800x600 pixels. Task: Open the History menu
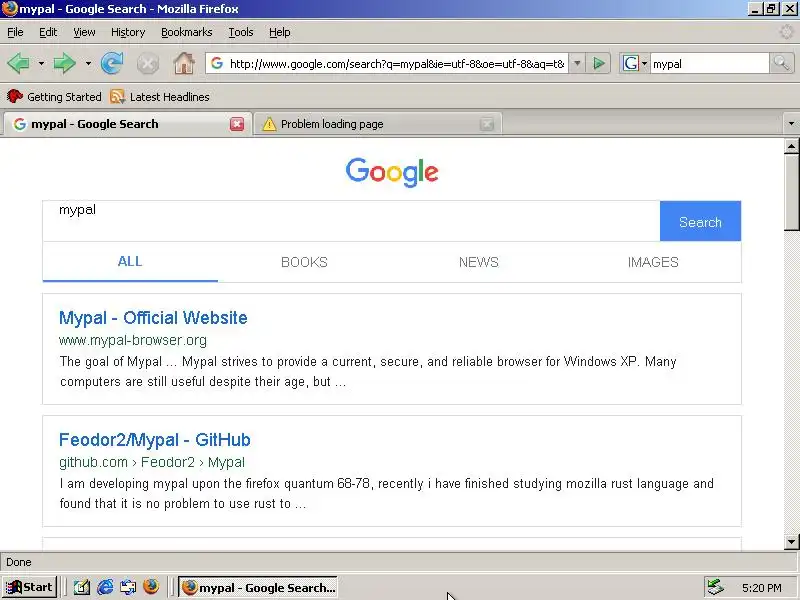pyautogui.click(x=128, y=32)
